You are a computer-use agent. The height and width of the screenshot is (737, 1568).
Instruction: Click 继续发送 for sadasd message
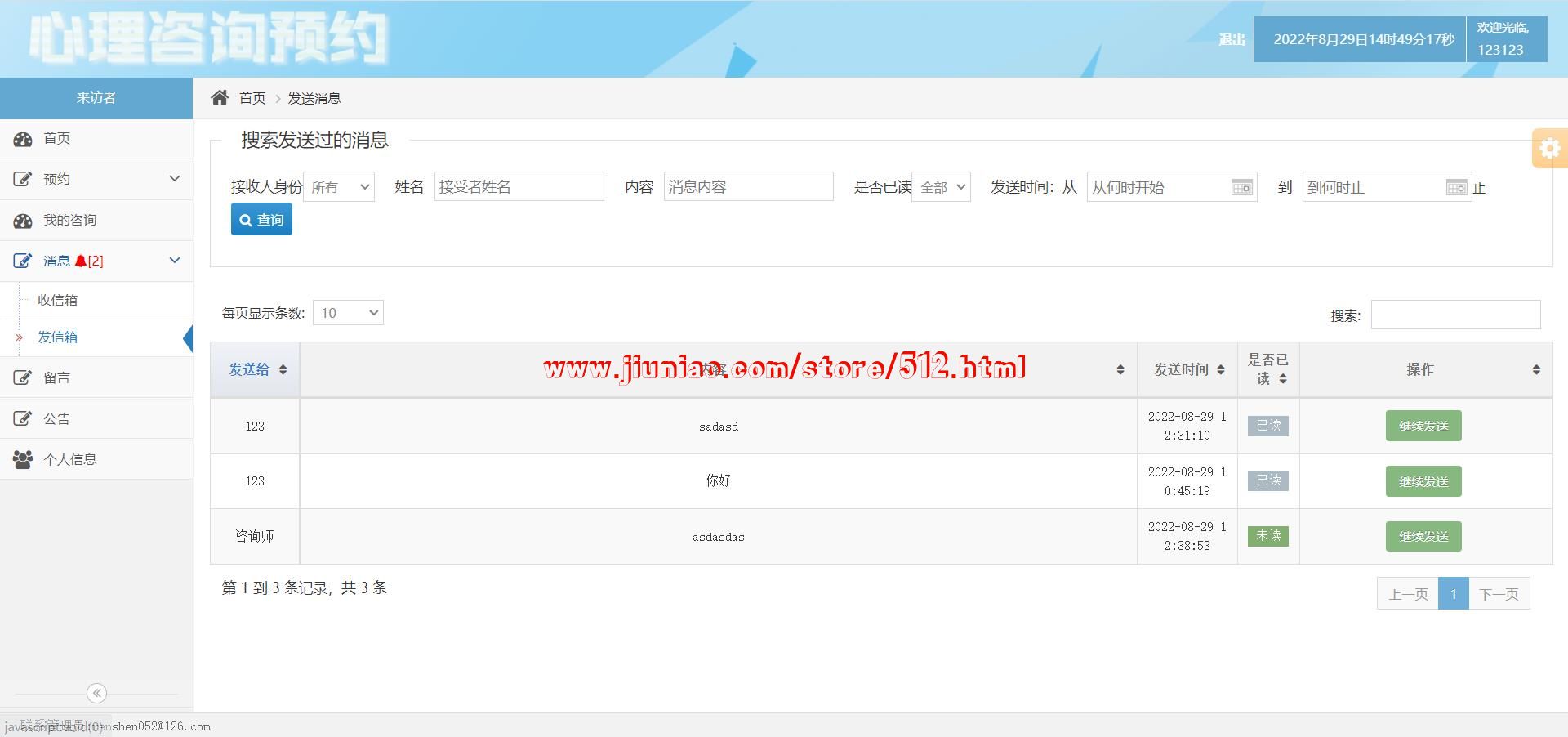pyautogui.click(x=1423, y=426)
